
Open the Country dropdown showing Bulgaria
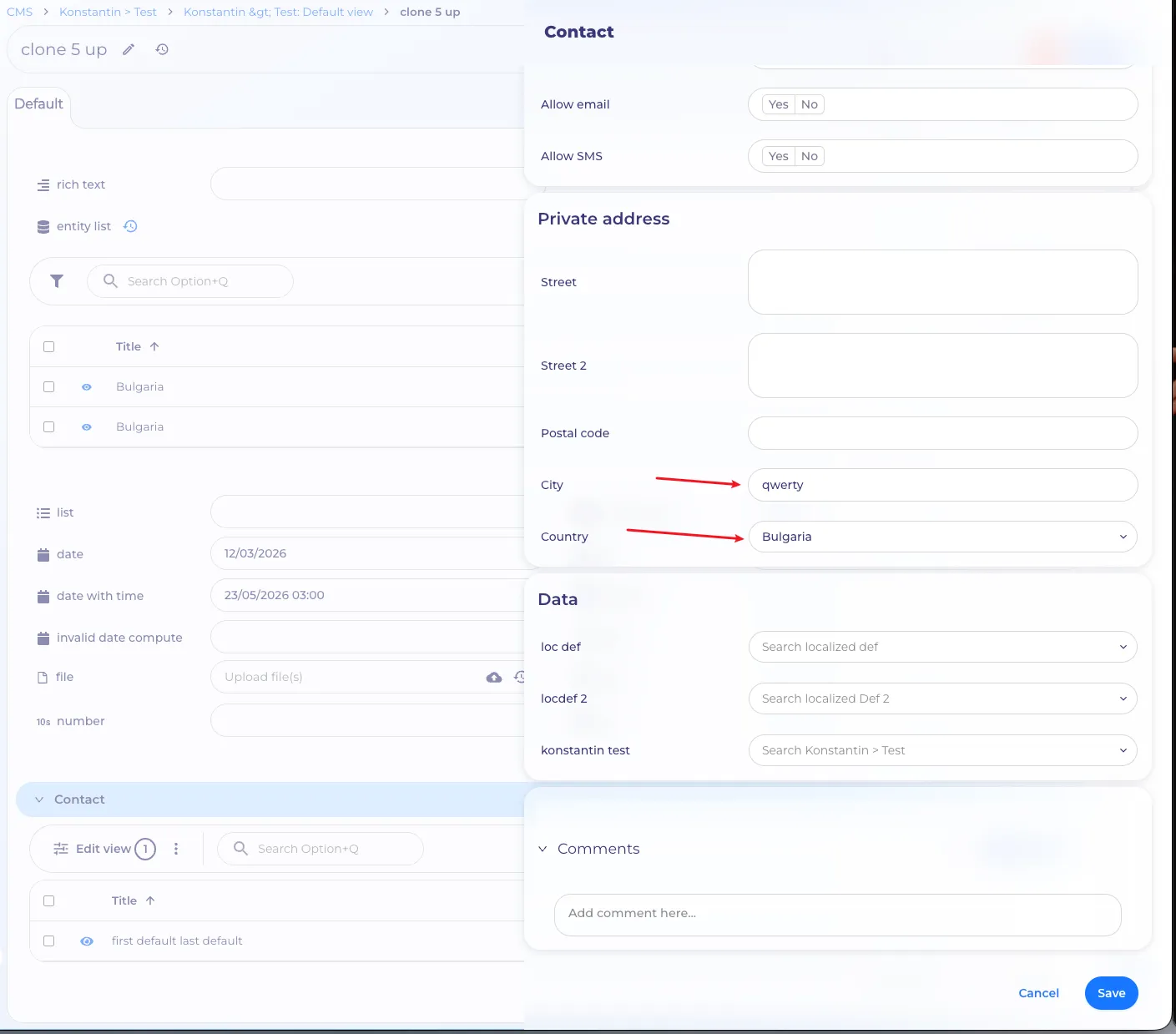(x=943, y=537)
